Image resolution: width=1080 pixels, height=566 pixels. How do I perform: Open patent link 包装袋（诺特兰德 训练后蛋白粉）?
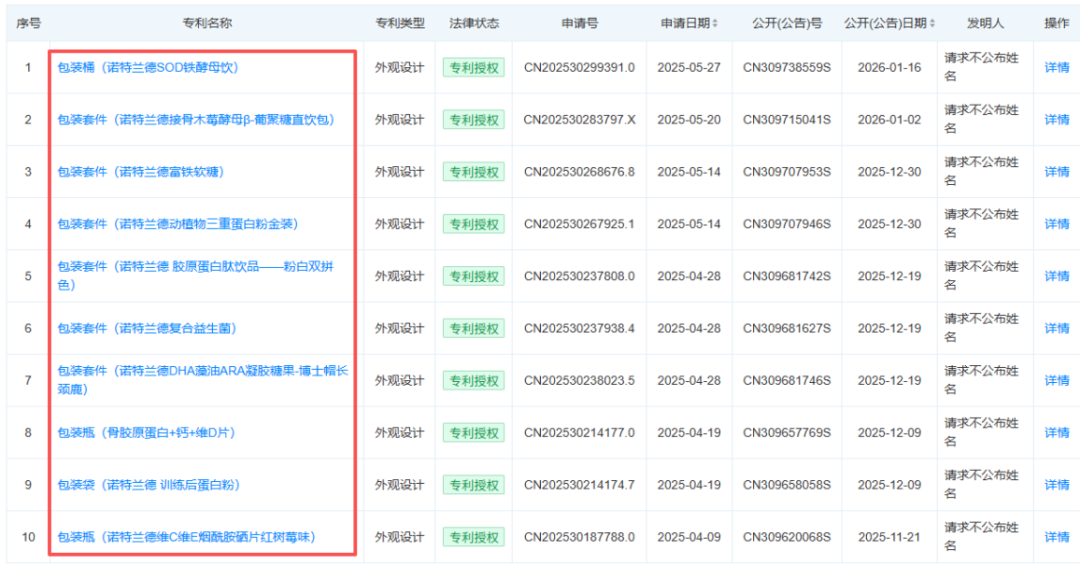coord(148,485)
